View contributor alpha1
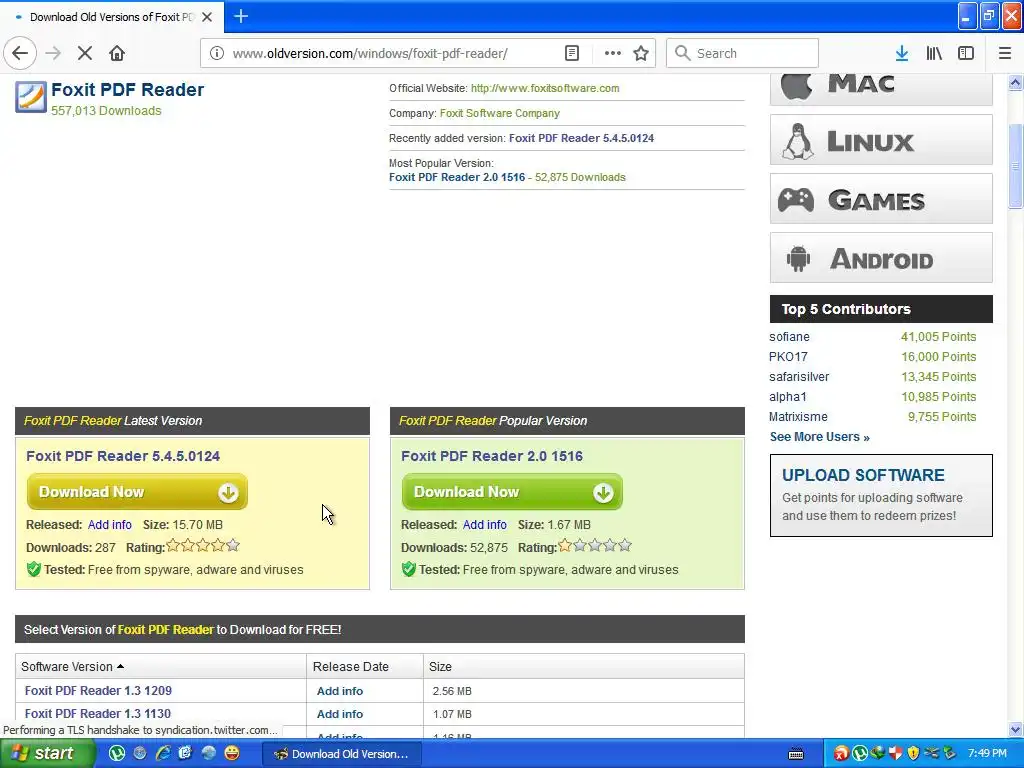 (788, 396)
